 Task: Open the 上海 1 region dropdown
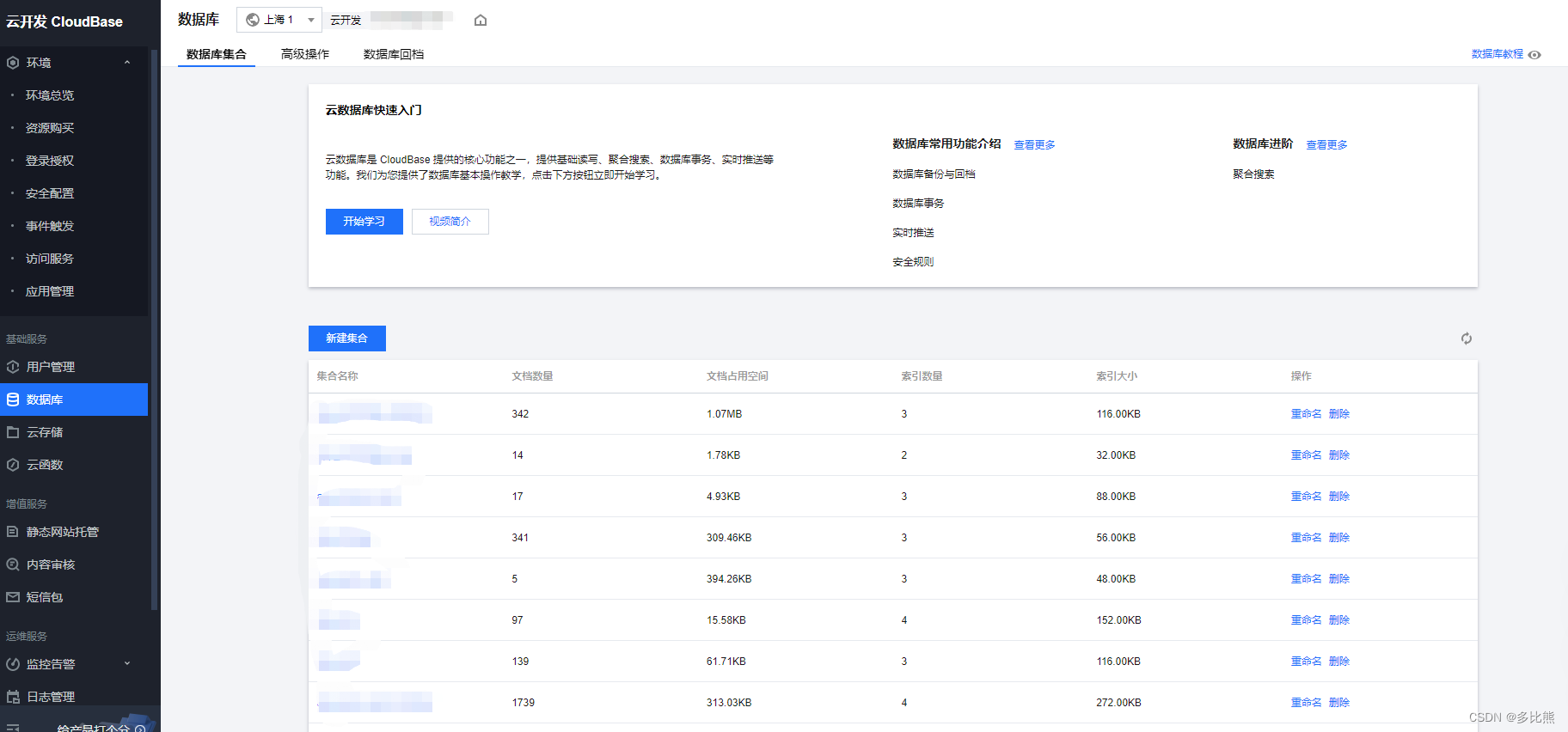click(279, 20)
